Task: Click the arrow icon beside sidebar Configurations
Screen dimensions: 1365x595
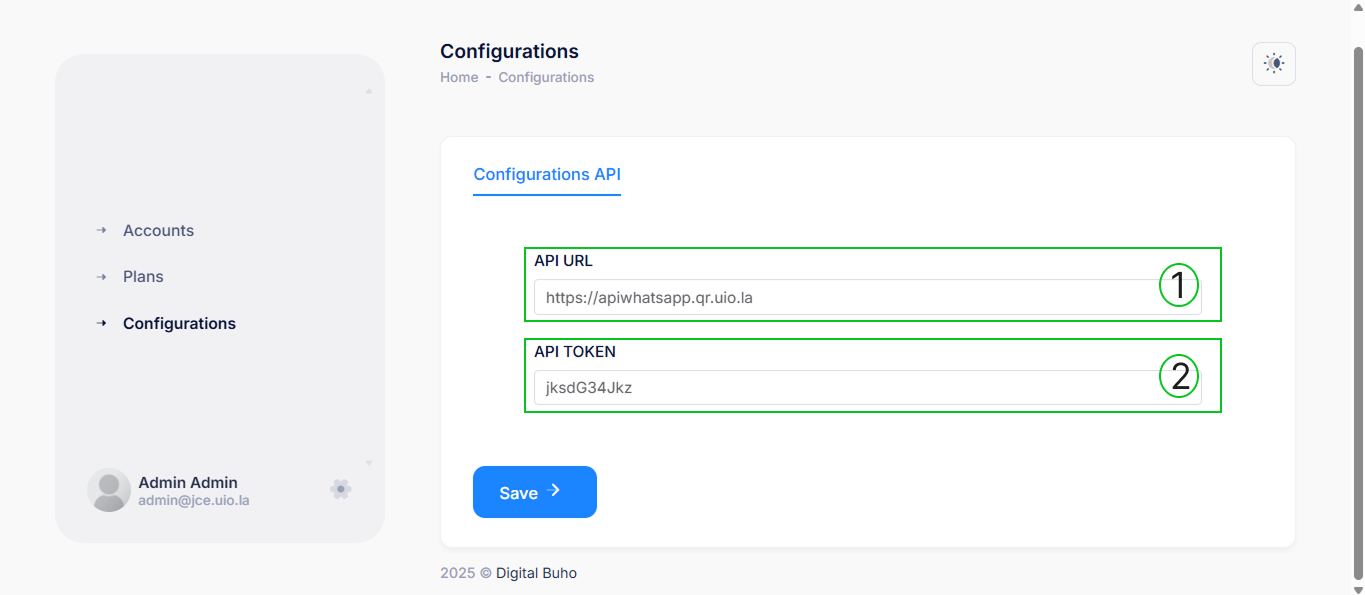Action: coord(101,323)
